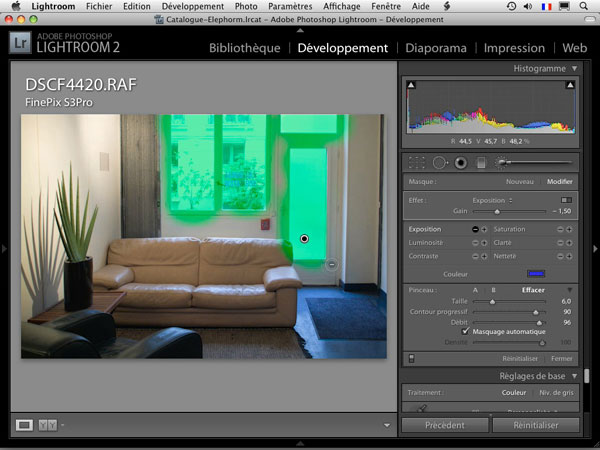Select the Before/After YY view icon
Screen dimensions: 600x450
click(x=48, y=425)
